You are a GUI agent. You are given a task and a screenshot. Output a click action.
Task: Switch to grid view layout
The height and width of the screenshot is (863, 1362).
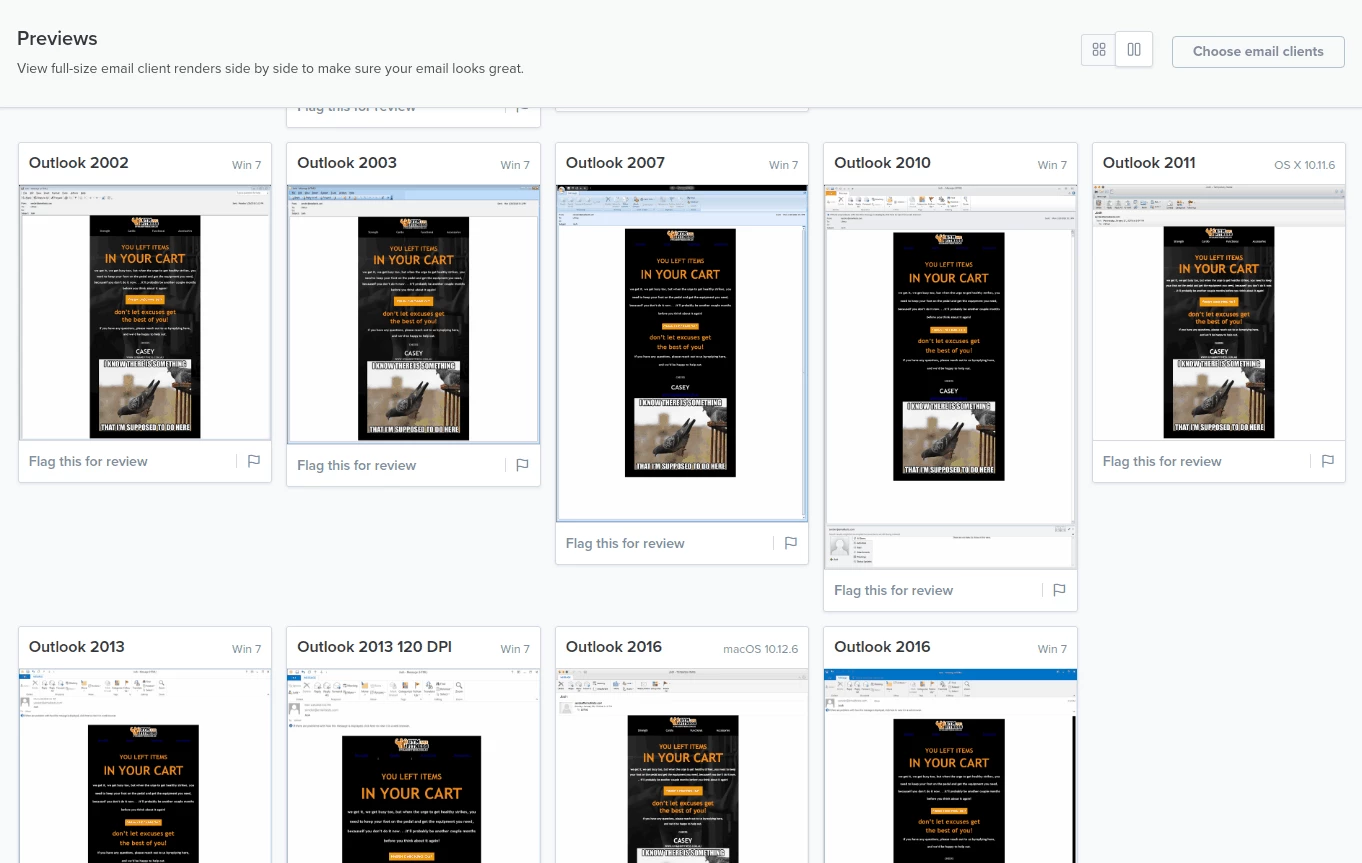tap(1098, 50)
